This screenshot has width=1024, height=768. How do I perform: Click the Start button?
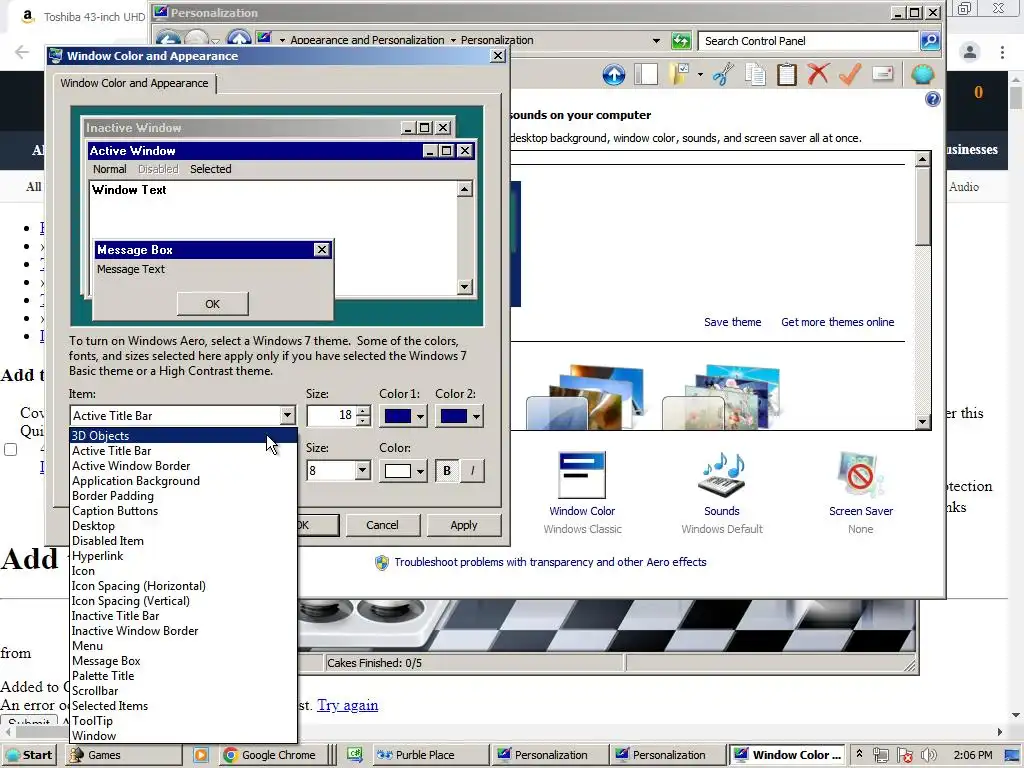click(x=29, y=755)
